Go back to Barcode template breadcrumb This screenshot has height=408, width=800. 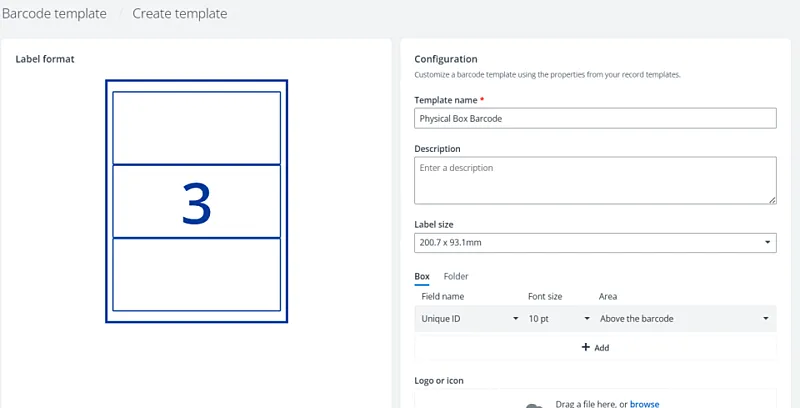pos(53,14)
